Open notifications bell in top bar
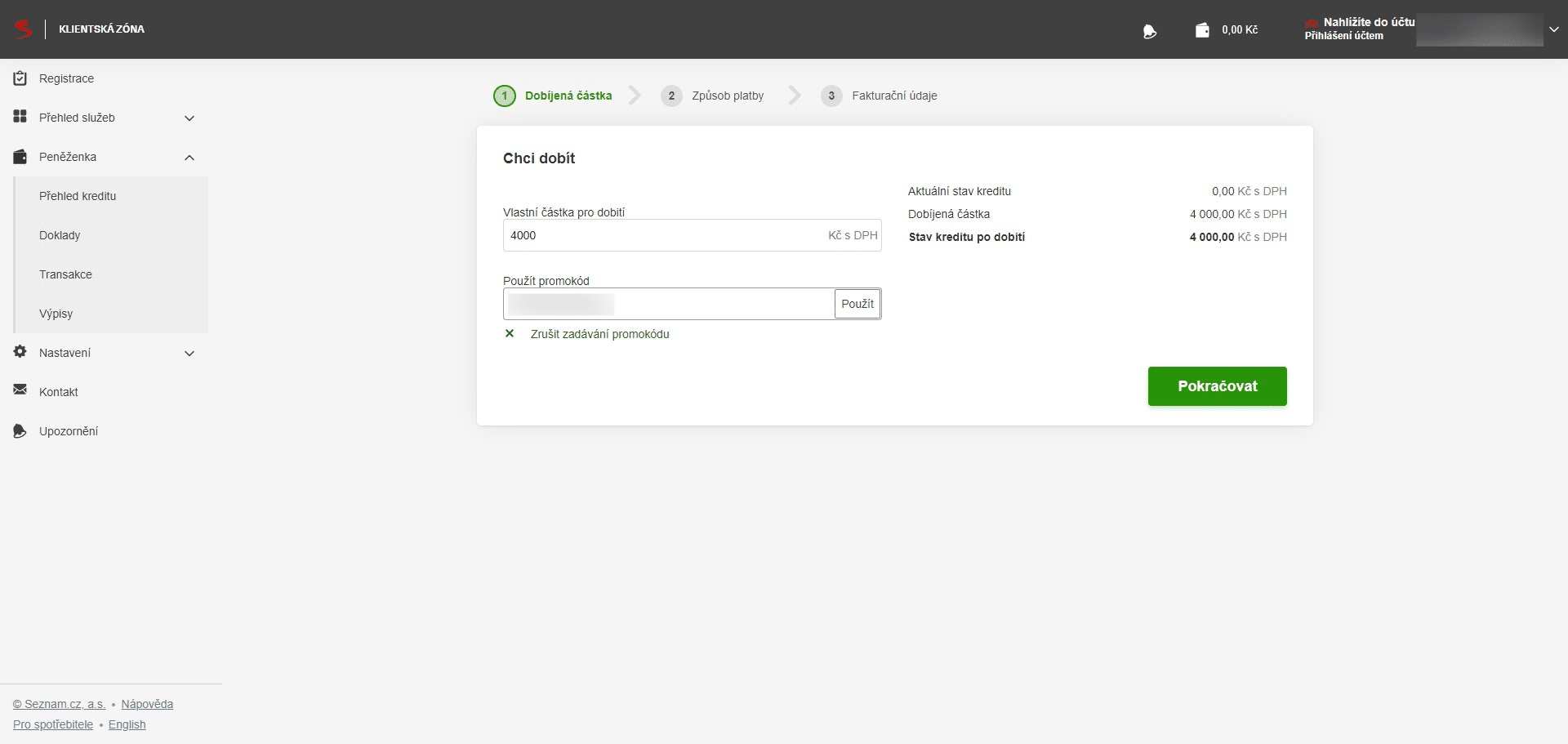Image resolution: width=1568 pixels, height=744 pixels. (x=1150, y=31)
